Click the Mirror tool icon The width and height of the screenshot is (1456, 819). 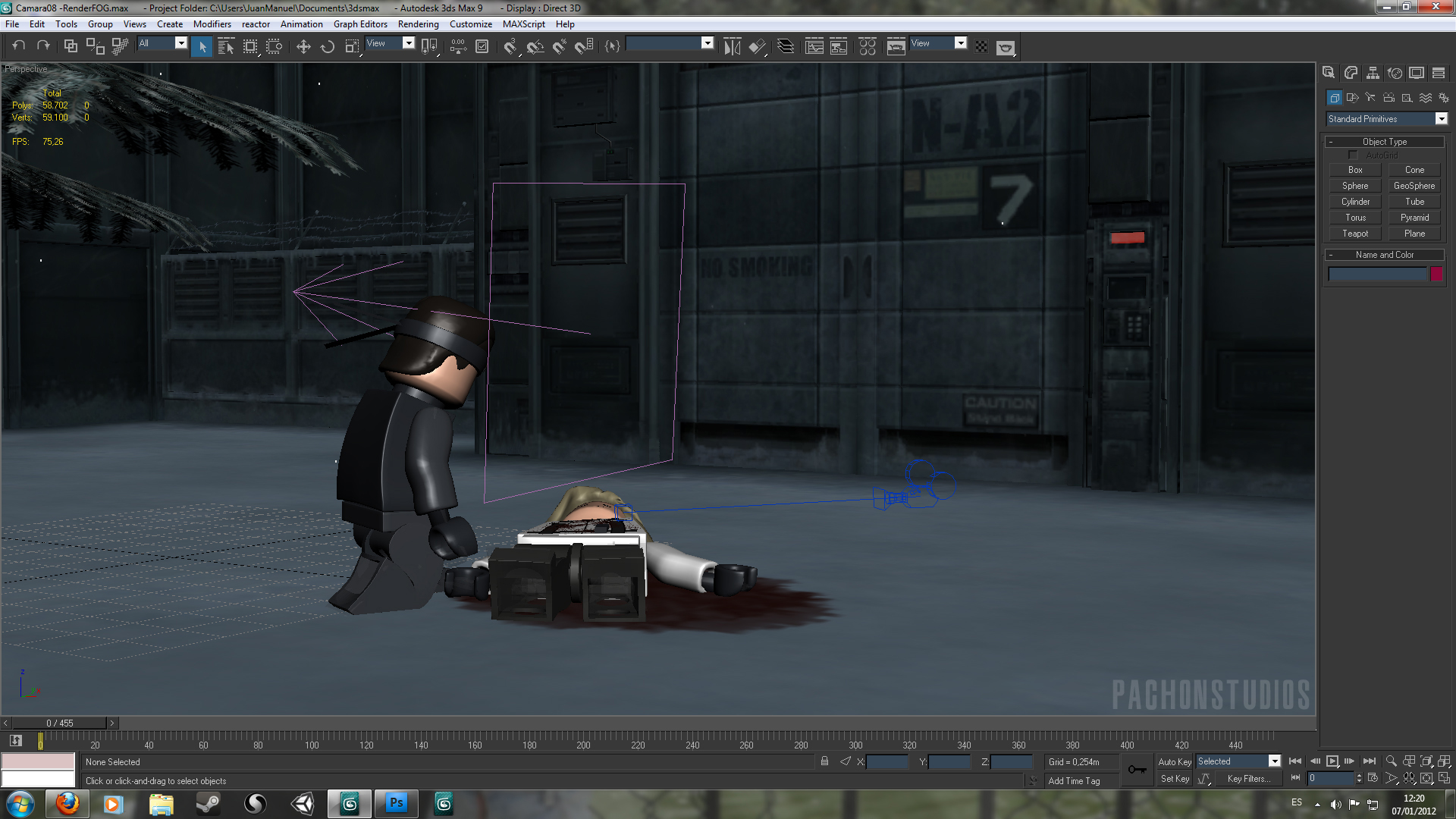(732, 47)
